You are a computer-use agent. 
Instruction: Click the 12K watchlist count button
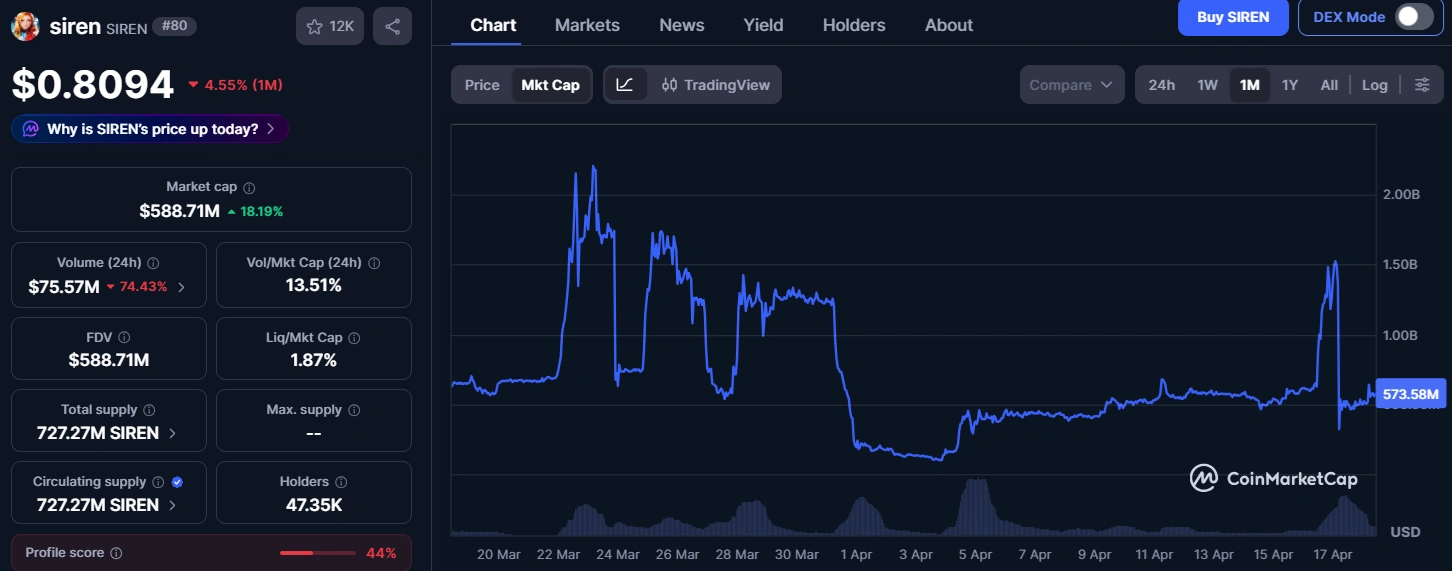(x=330, y=26)
